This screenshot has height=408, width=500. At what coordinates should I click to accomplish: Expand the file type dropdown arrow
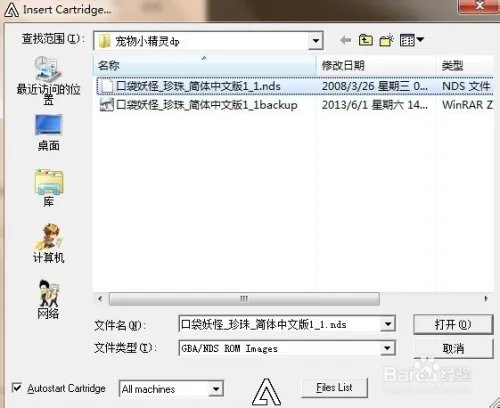(x=387, y=349)
